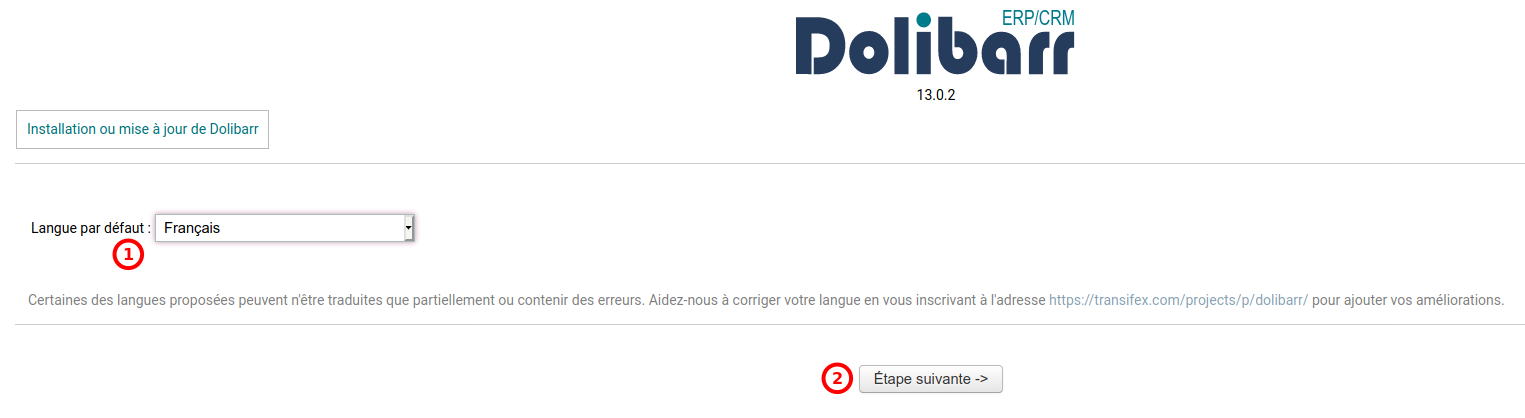Viewport: 1525px width, 418px height.
Task: Open the Langue par défaut dropdown
Action: click(285, 228)
